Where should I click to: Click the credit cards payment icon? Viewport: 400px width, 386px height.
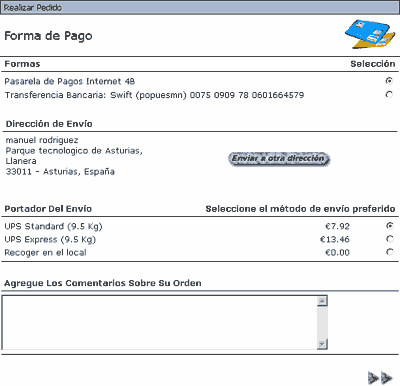[x=370, y=34]
